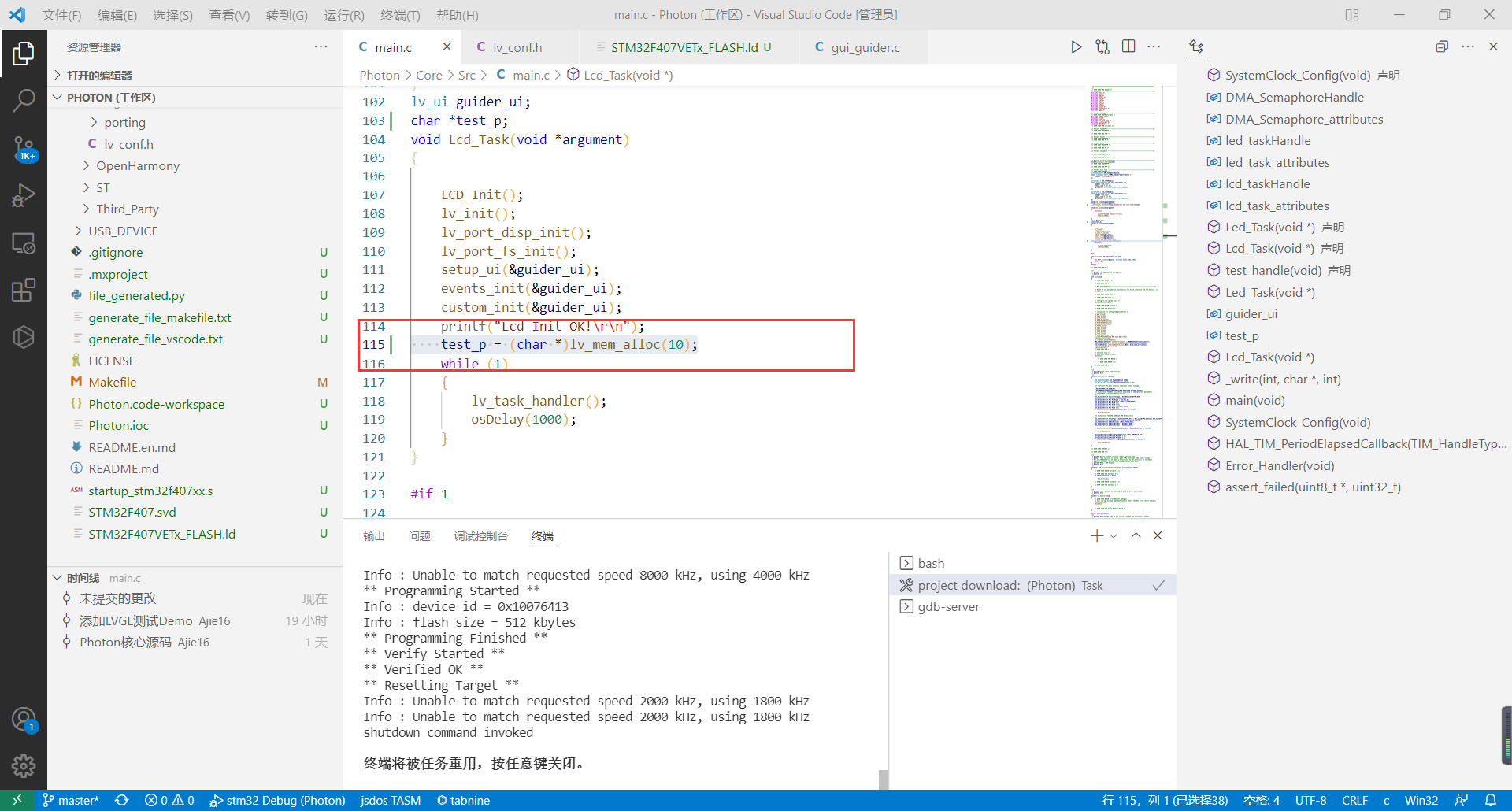Click stm32 Debug (Photon) in status bar

coord(277,800)
